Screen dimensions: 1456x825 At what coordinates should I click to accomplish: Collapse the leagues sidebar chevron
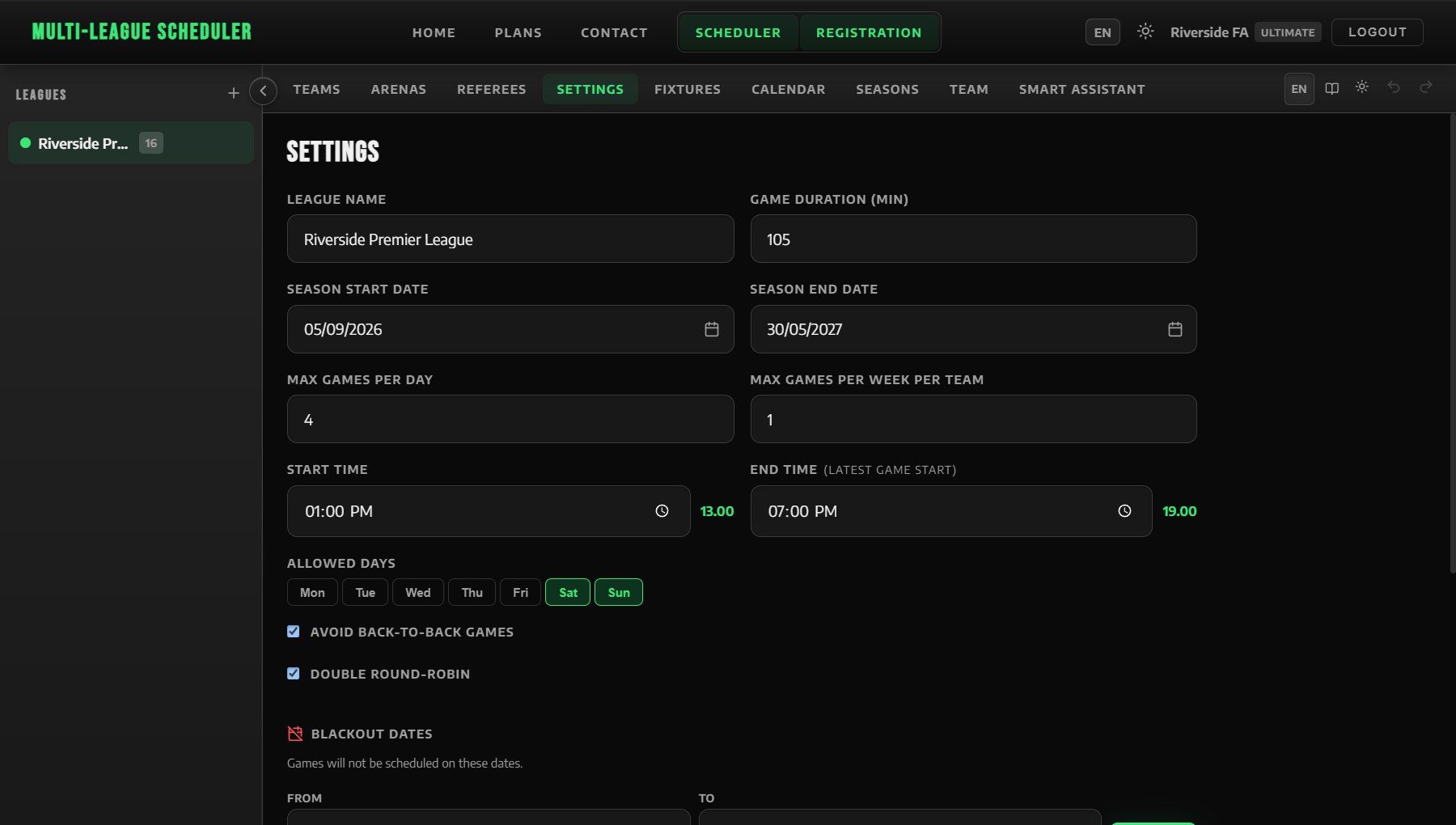coord(263,91)
